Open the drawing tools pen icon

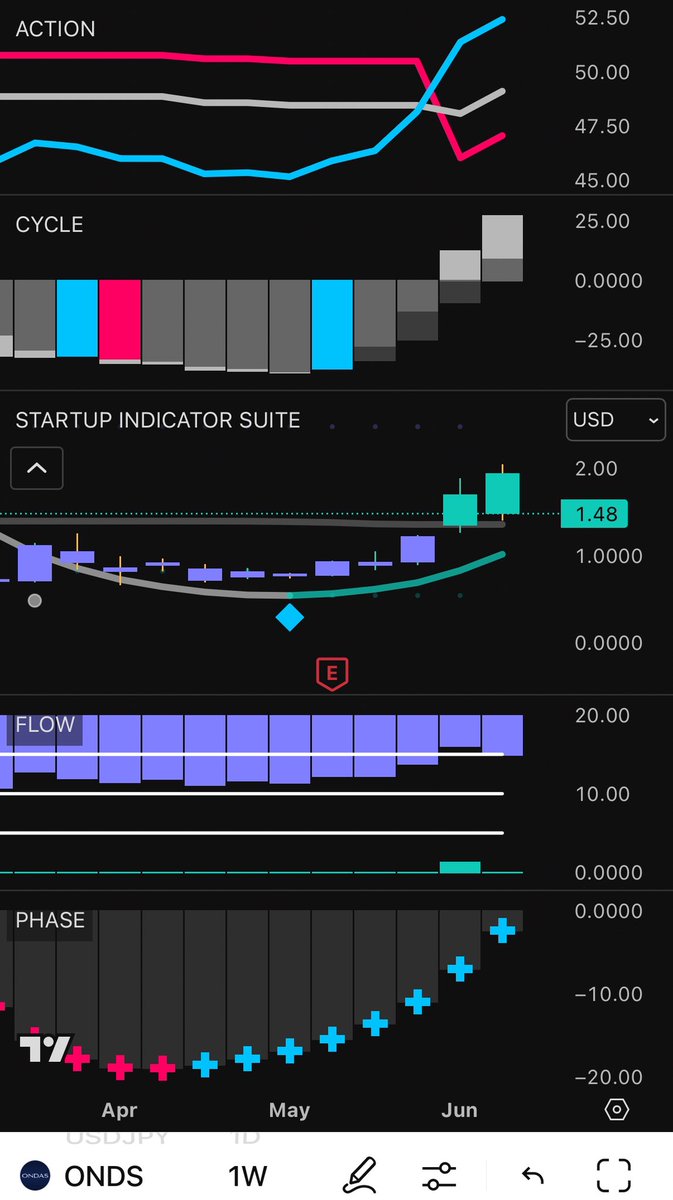[359, 1175]
